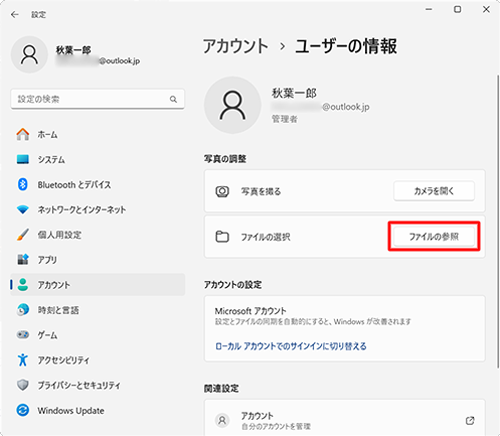Click the ファイルの参照 button
Image resolution: width=500 pixels, height=436 pixels.
coord(434,237)
